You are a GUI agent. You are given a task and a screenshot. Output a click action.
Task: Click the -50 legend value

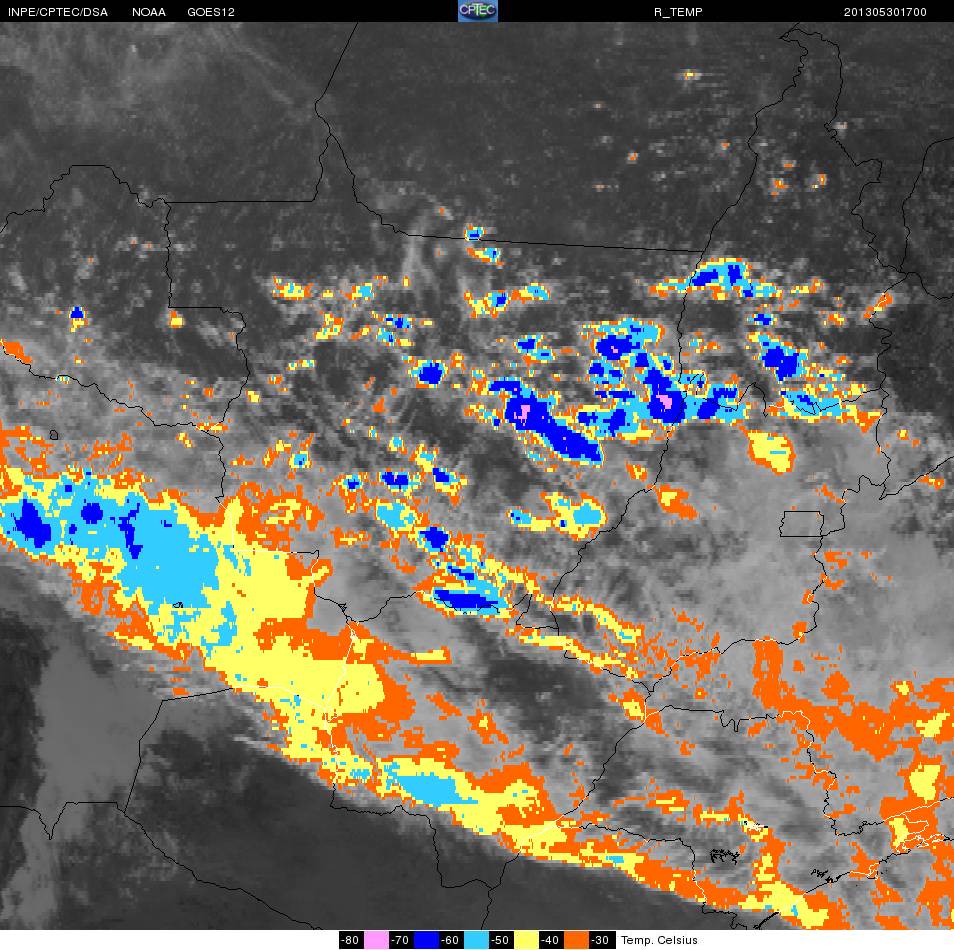pos(500,940)
